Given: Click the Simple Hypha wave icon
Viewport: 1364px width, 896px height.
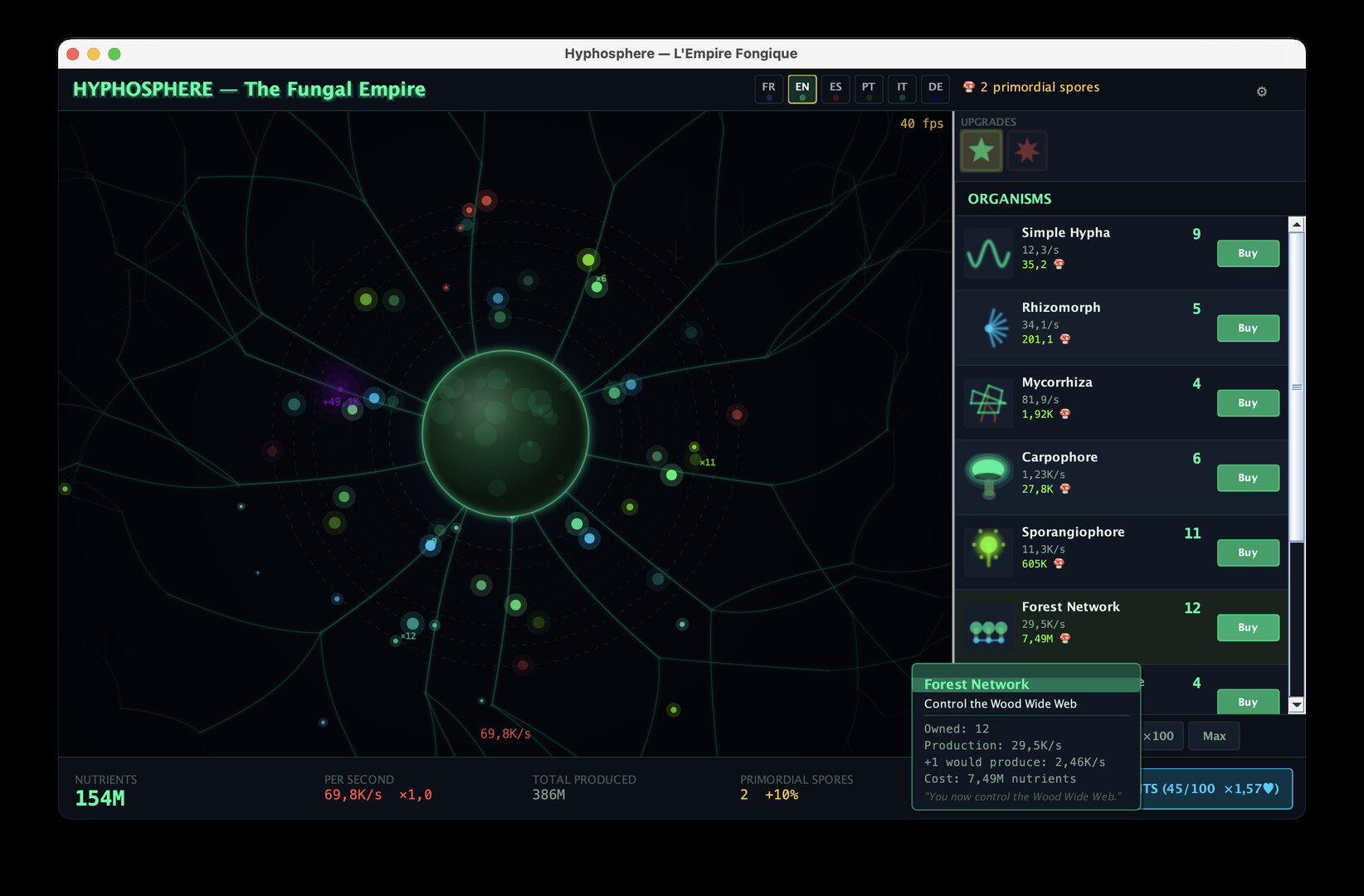Looking at the screenshot, I should click(988, 253).
